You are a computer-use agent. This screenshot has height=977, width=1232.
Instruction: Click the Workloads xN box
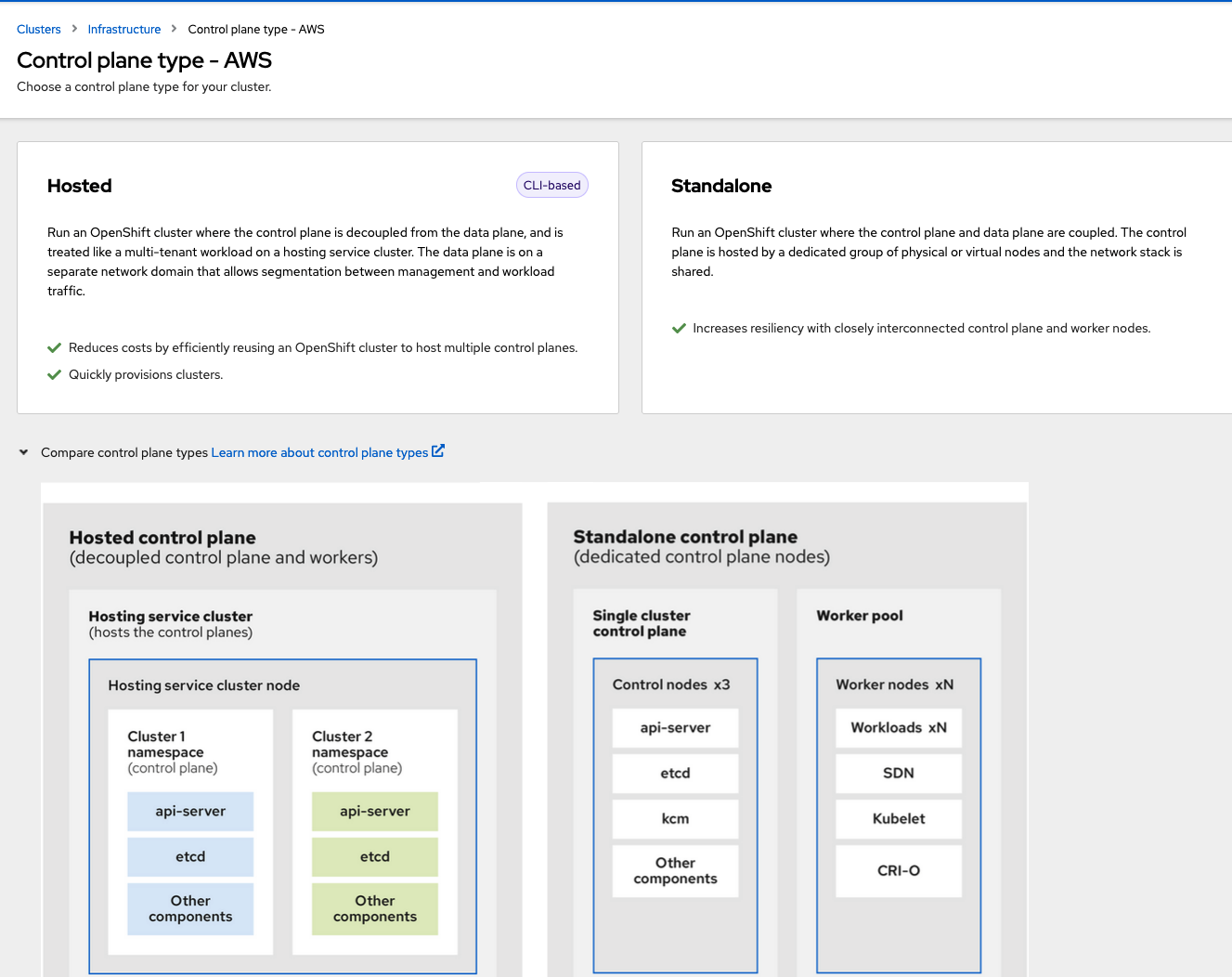(x=899, y=728)
